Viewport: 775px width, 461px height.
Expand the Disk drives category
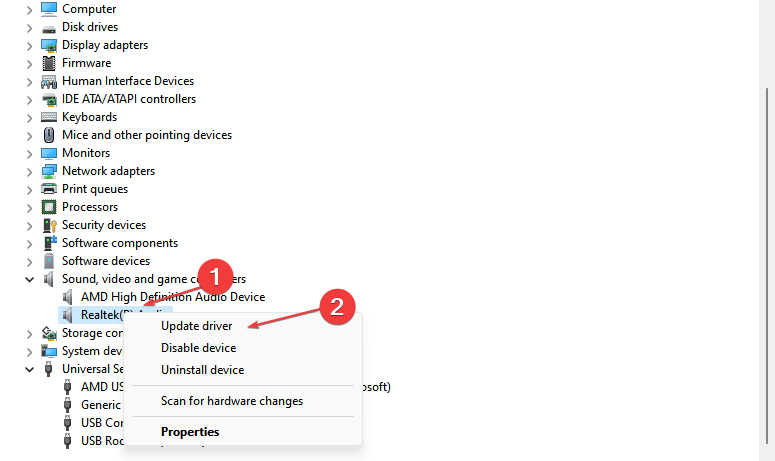(x=29, y=27)
